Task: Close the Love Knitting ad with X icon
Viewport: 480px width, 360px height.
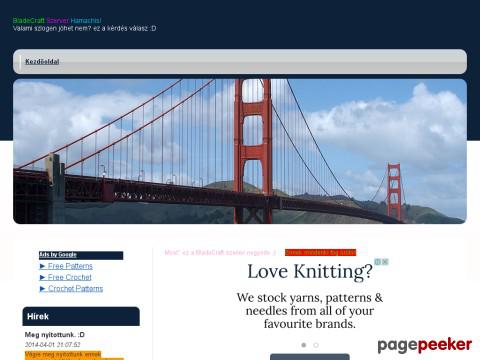Action: click(385, 262)
